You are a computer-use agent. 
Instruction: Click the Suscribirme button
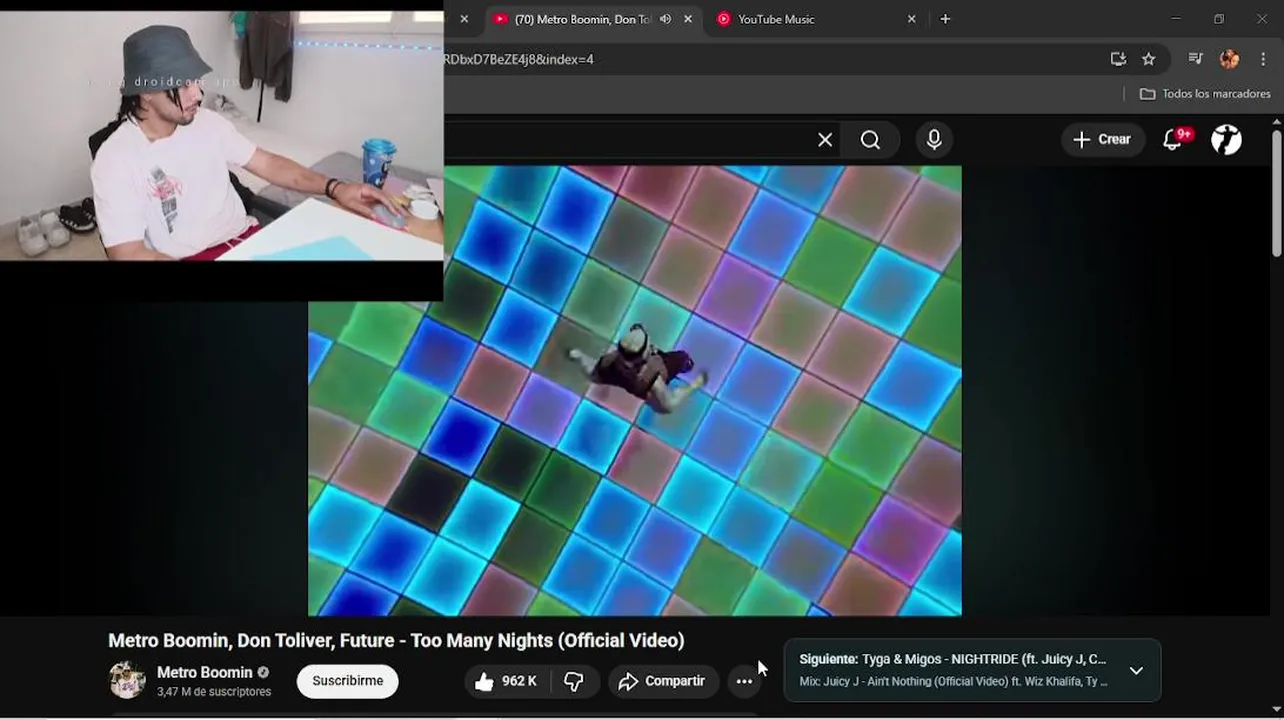click(348, 681)
